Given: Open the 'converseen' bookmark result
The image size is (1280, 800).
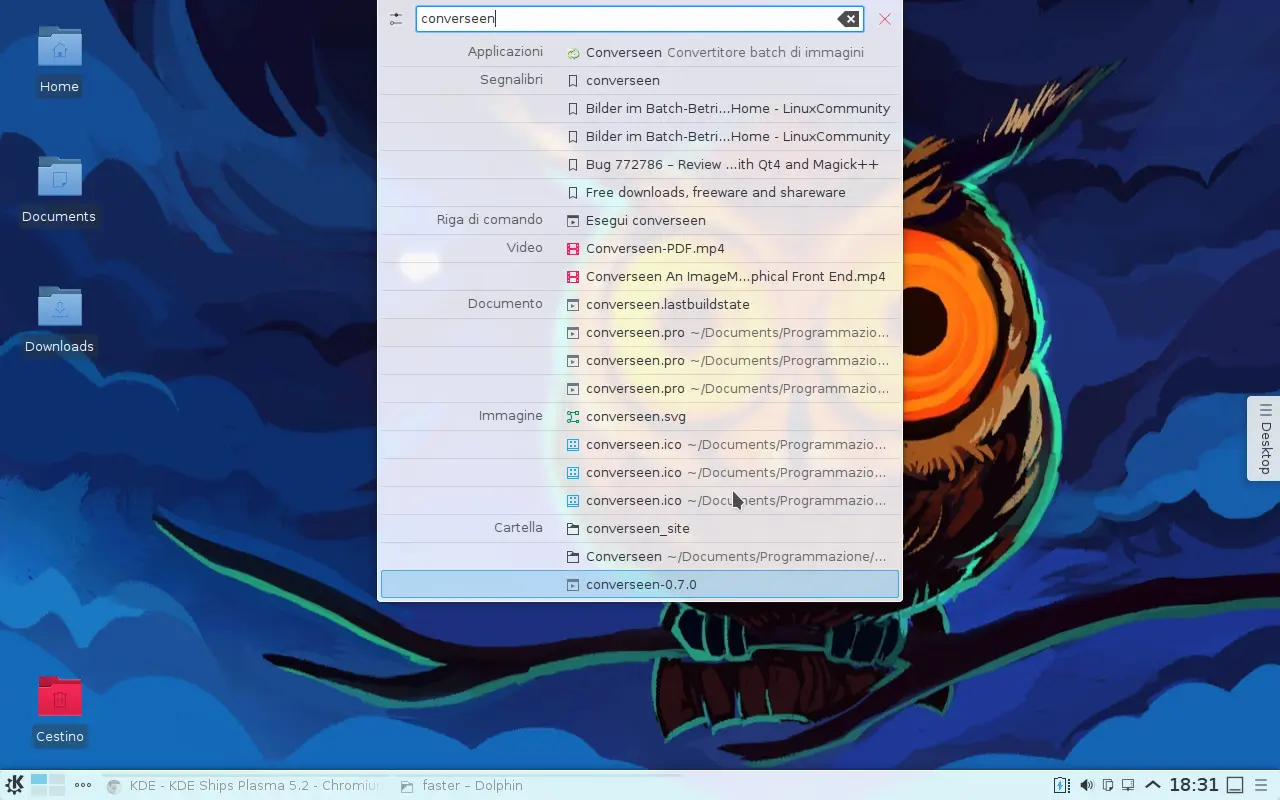Looking at the screenshot, I should pos(640,80).
